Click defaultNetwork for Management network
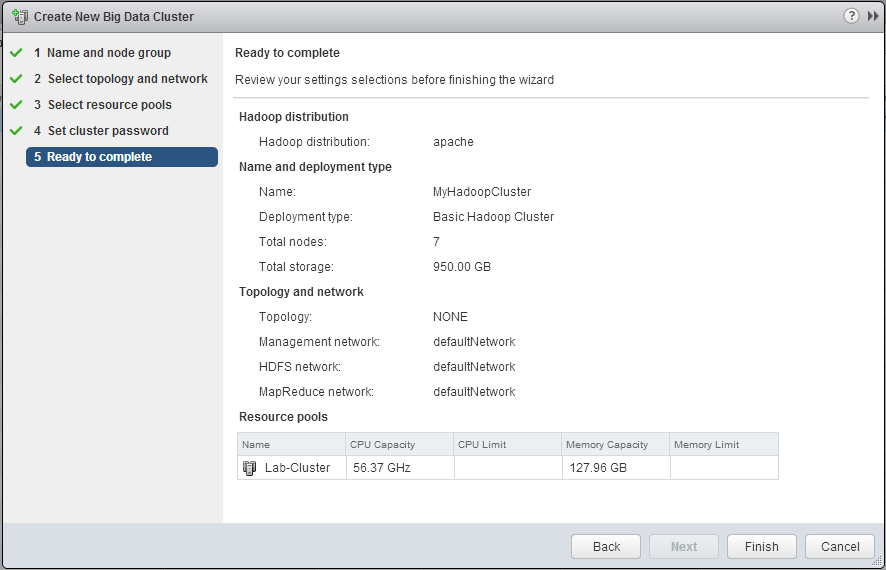This screenshot has height=570, width=886. pos(474,342)
